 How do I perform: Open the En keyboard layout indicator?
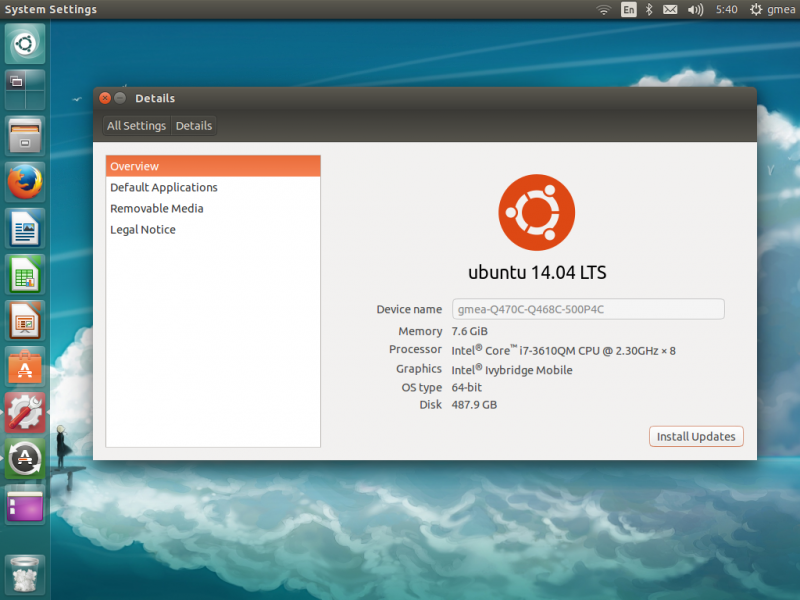(x=629, y=10)
